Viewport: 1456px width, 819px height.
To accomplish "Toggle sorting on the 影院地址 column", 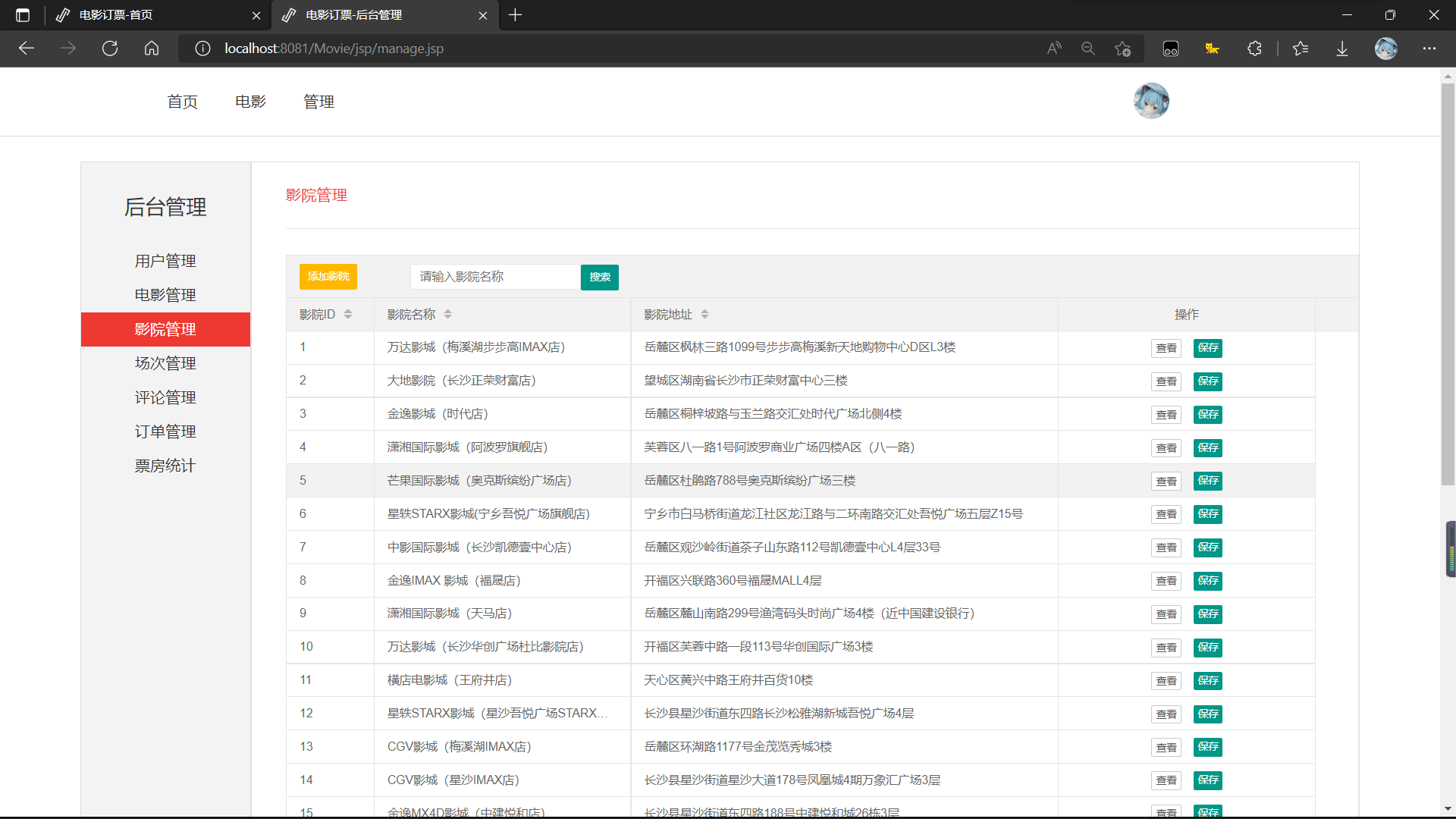I will click(x=703, y=314).
